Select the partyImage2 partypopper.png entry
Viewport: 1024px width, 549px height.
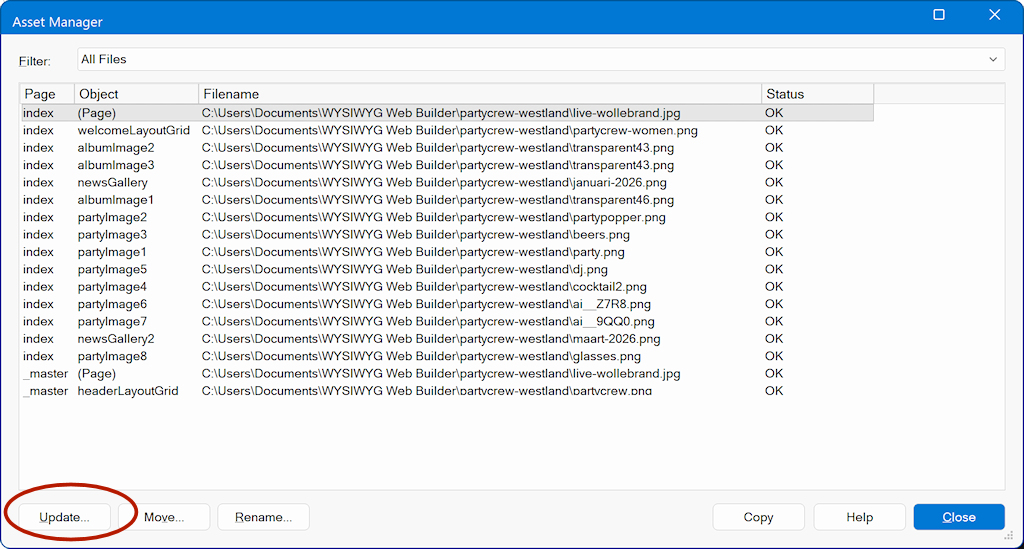tap(433, 217)
